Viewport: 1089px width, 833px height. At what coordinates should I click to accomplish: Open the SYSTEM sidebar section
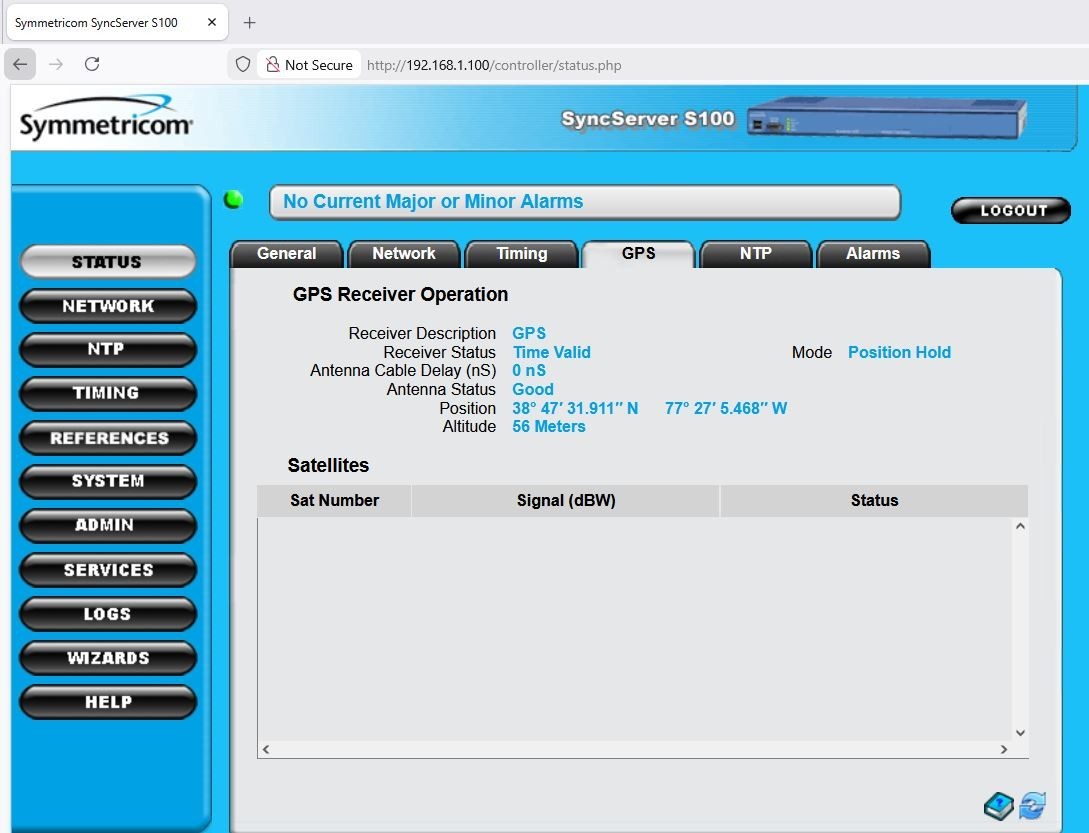tap(108, 481)
